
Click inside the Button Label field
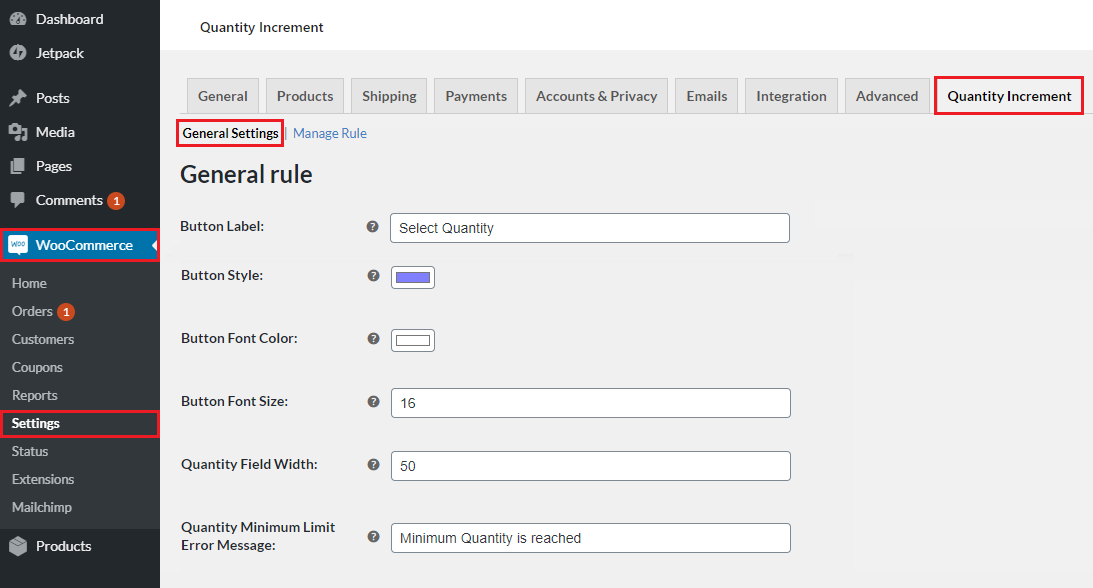coord(589,227)
